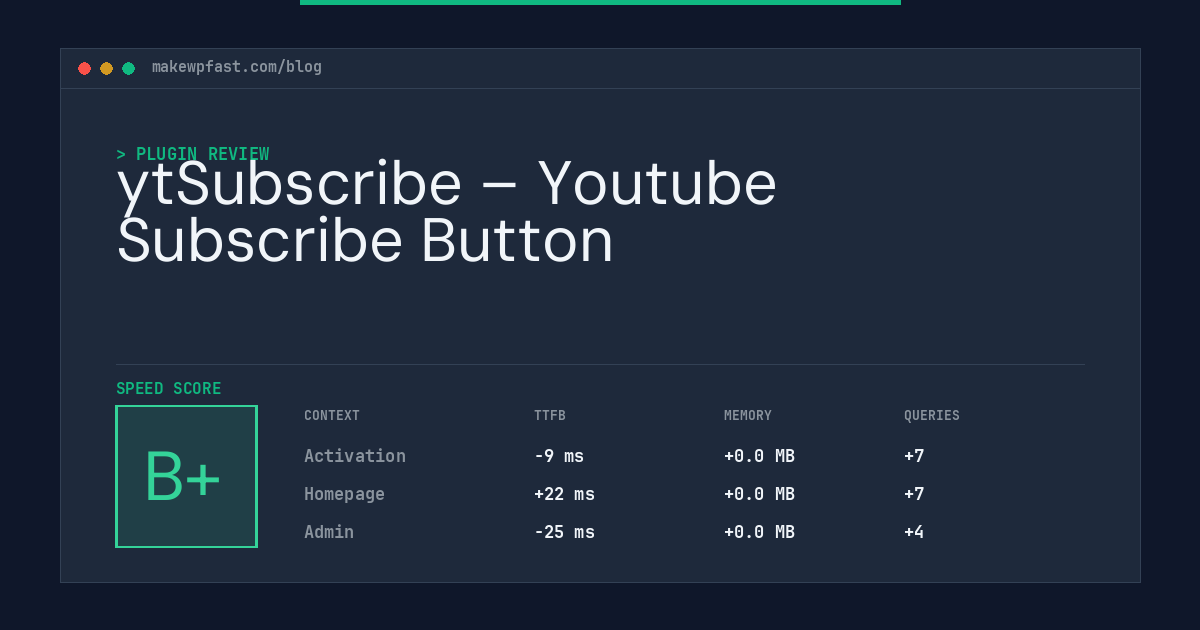Click the SPEED SCORE label
This screenshot has height=630, width=1200.
(x=169, y=388)
